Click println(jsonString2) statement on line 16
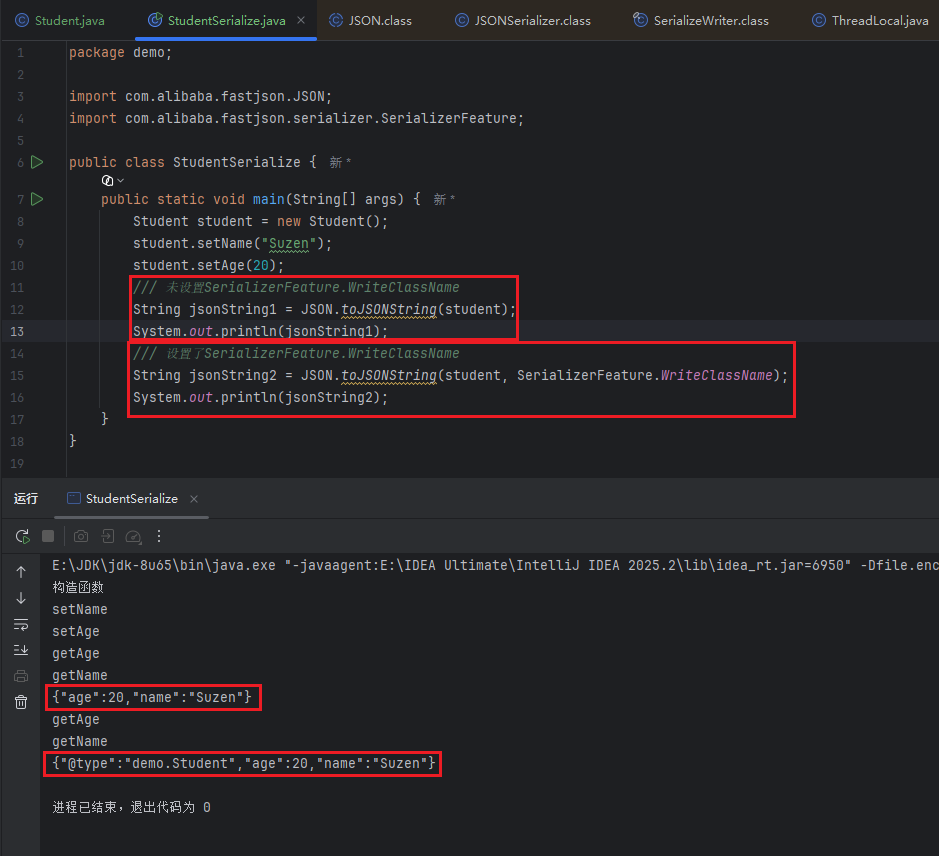The width and height of the screenshot is (939, 856). tap(261, 398)
